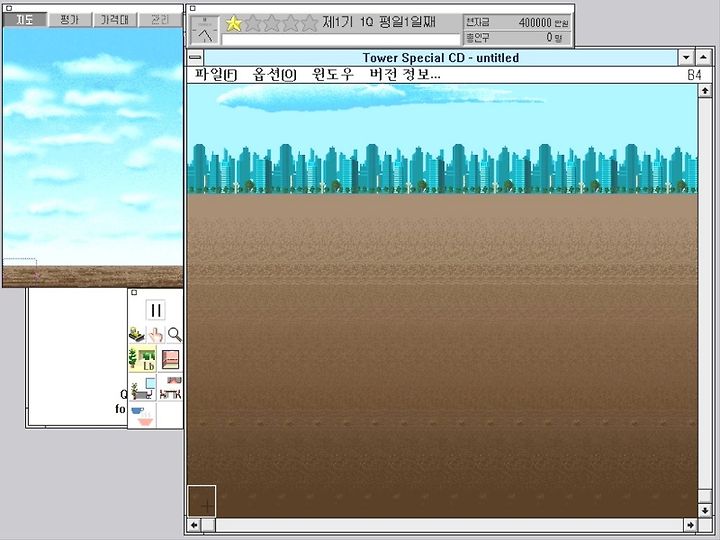
Task: Select the pointing hand tool
Action: tap(156, 334)
